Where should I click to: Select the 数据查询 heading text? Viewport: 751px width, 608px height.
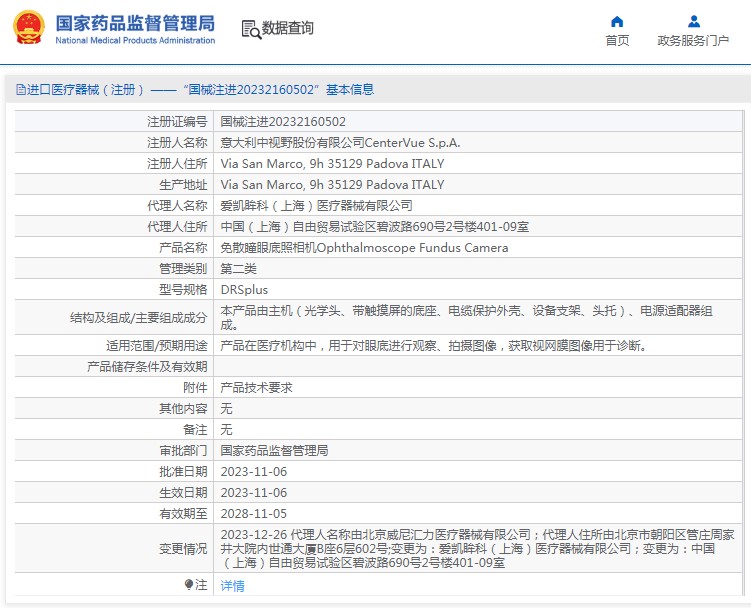(287, 28)
